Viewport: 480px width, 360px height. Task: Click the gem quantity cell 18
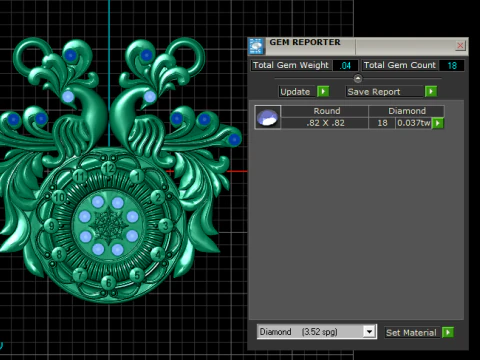pos(382,123)
